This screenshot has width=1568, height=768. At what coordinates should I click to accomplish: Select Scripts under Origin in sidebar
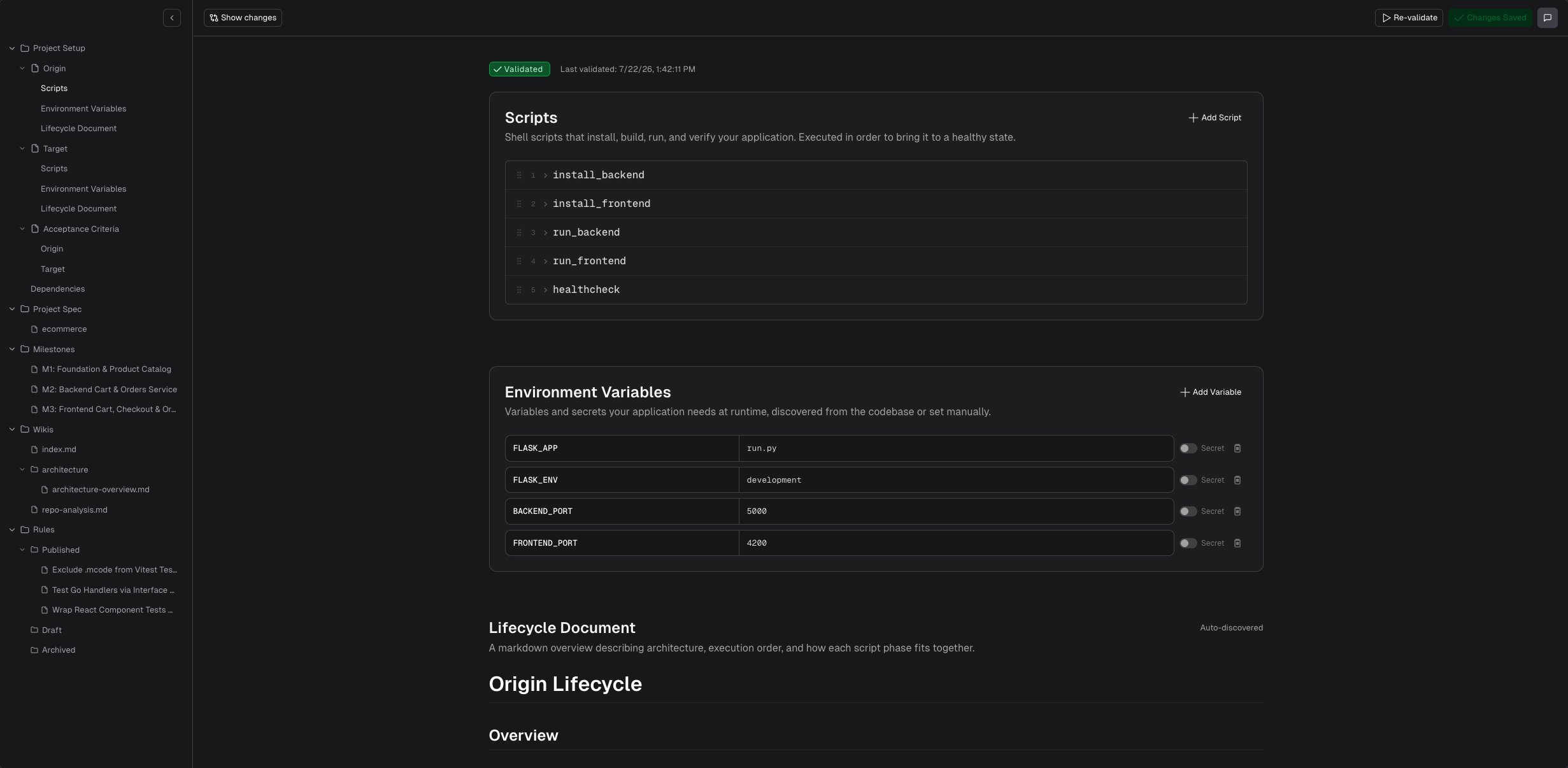pos(54,89)
